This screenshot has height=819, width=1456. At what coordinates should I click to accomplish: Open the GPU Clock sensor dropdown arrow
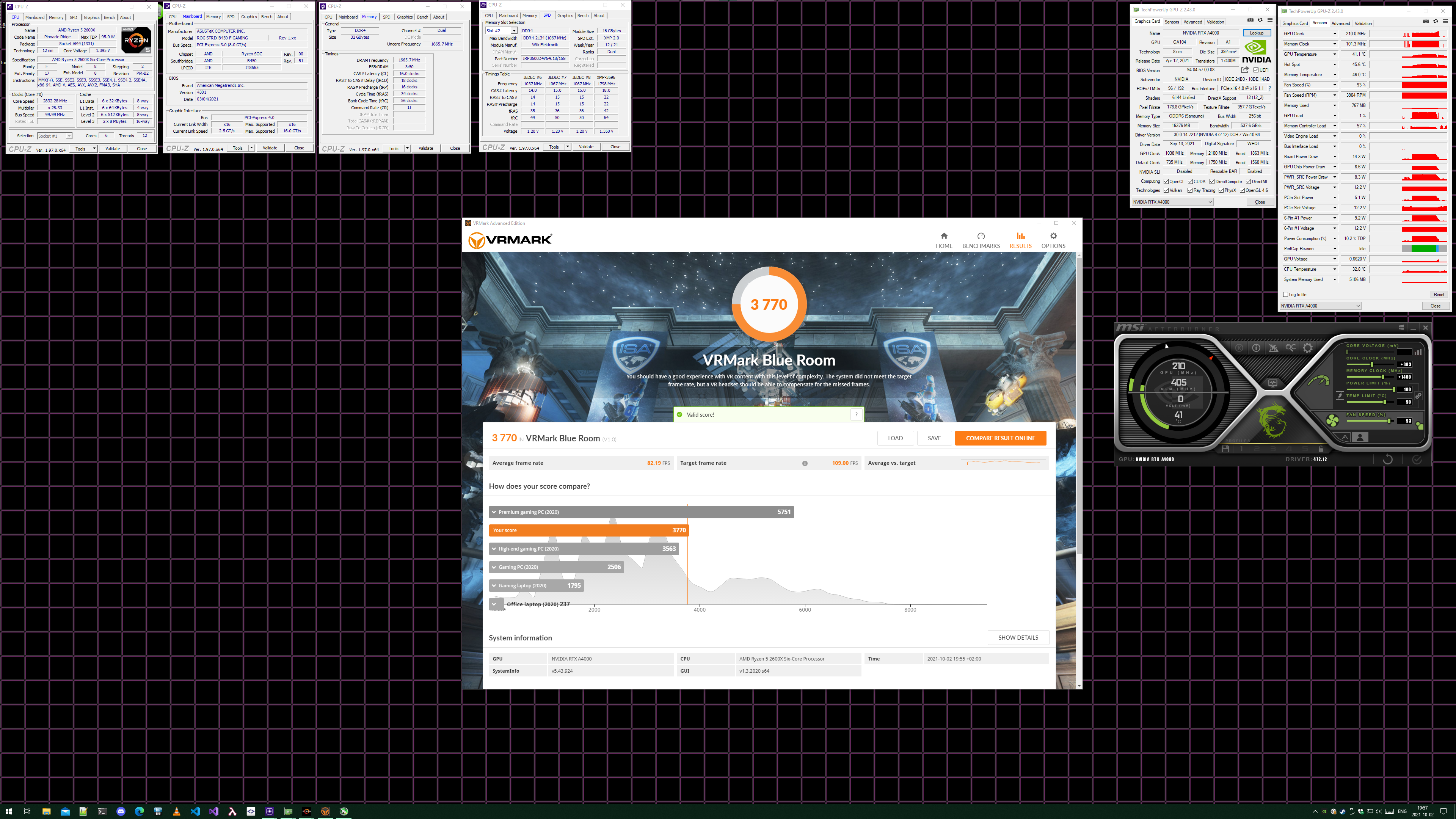pos(1335,34)
